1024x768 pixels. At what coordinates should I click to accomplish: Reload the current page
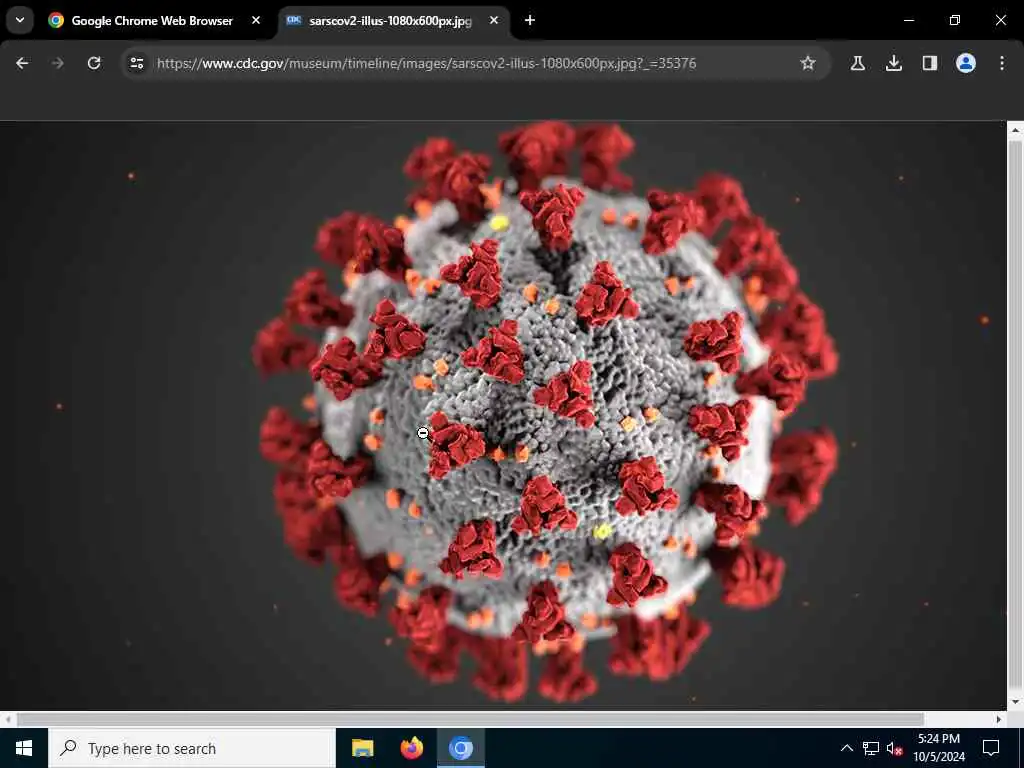tap(94, 63)
